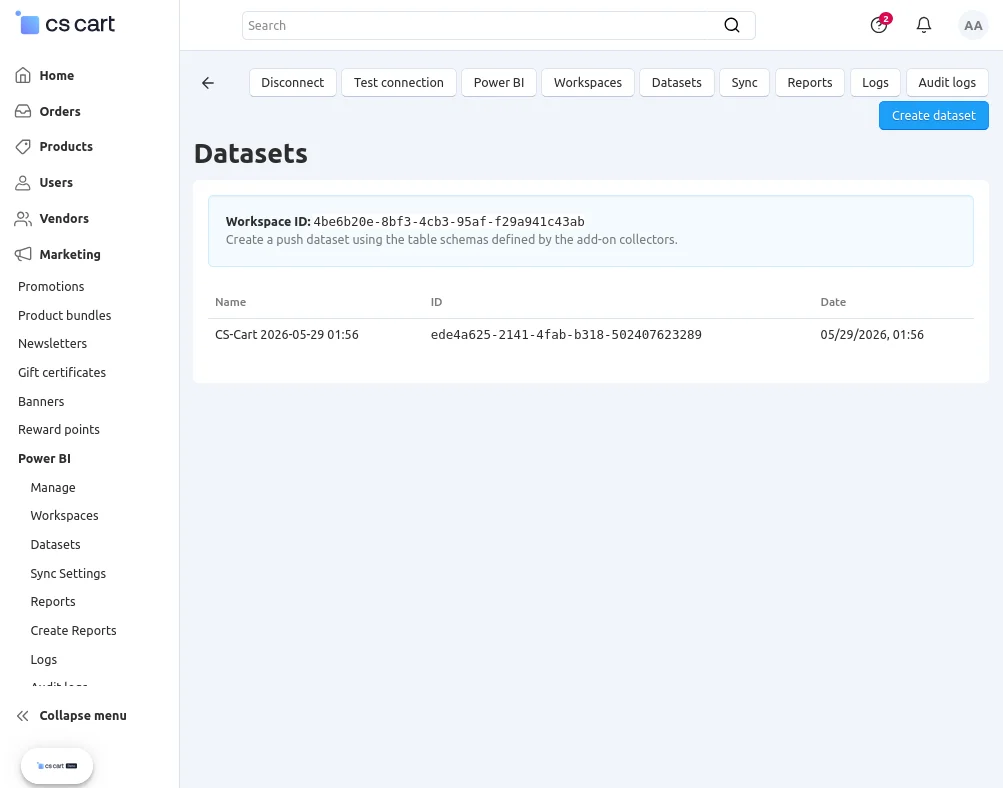Open the Orders menu item
1003x788 pixels.
(60, 111)
